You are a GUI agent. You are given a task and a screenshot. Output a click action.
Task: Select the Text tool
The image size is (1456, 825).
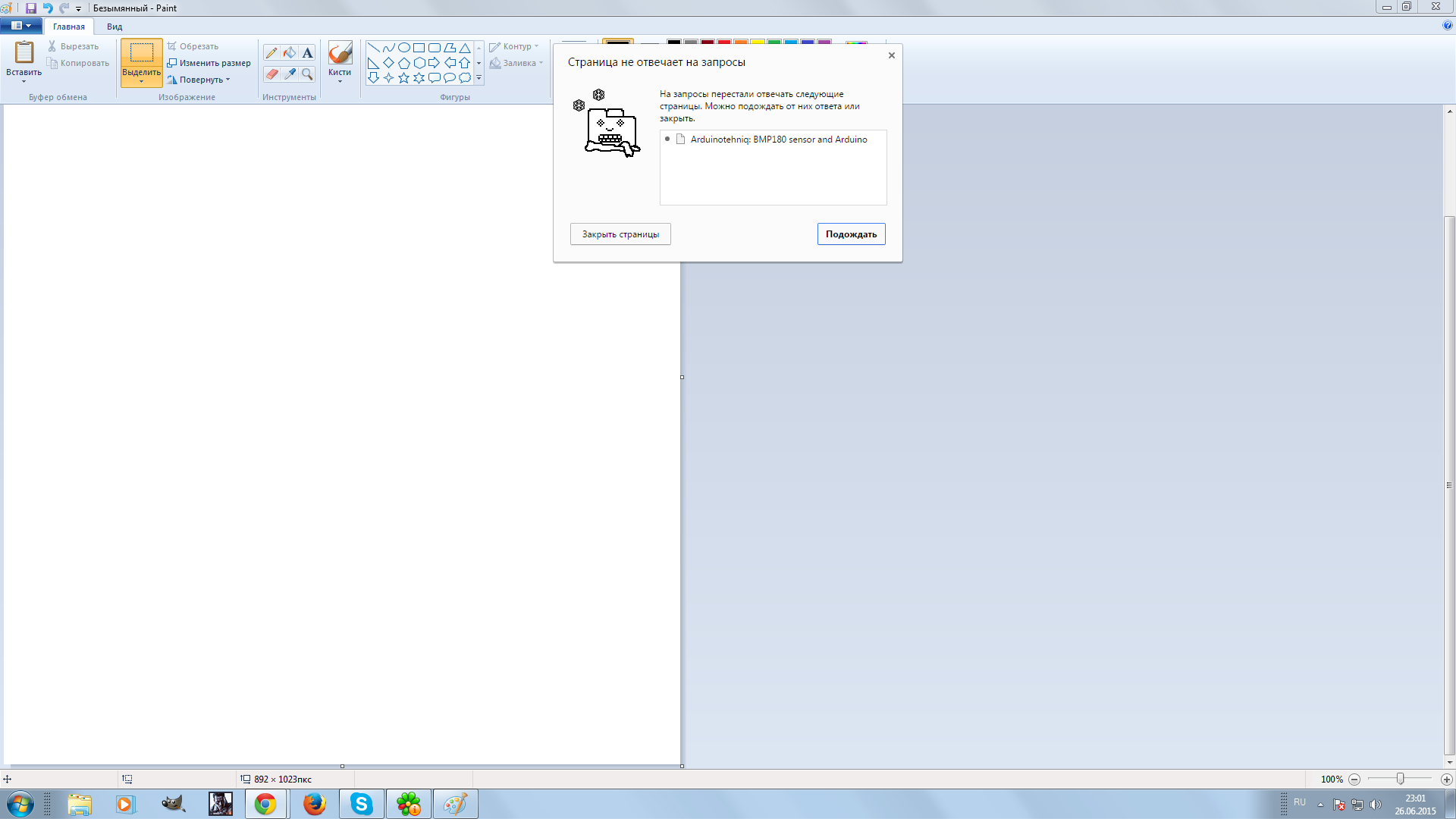[307, 53]
